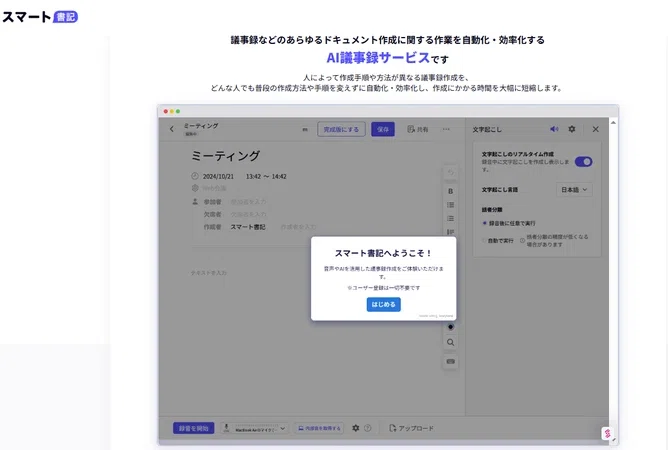The width and height of the screenshot is (668, 450).
Task: Expand the 日本語 language dropdown
Action: coord(574,190)
